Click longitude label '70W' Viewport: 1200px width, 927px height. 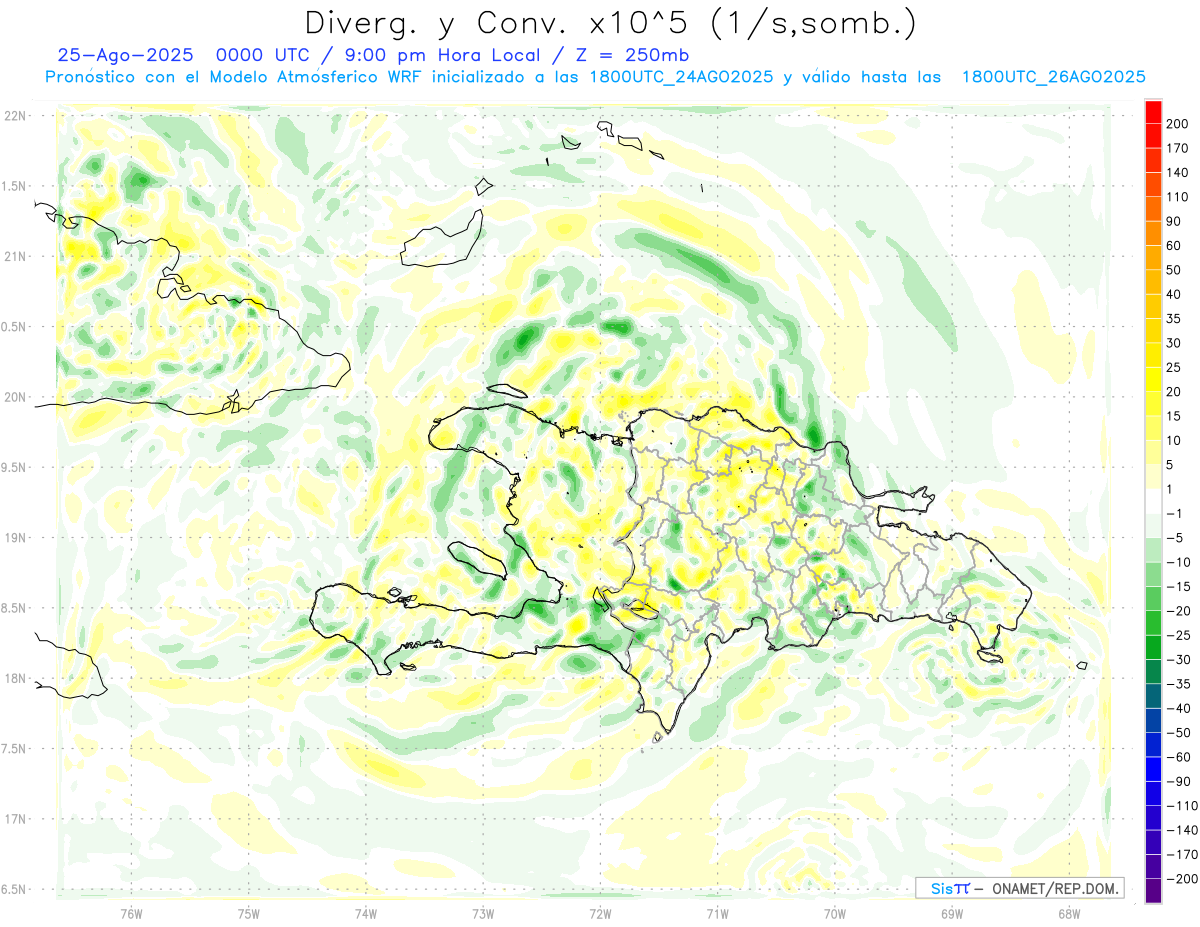835,914
